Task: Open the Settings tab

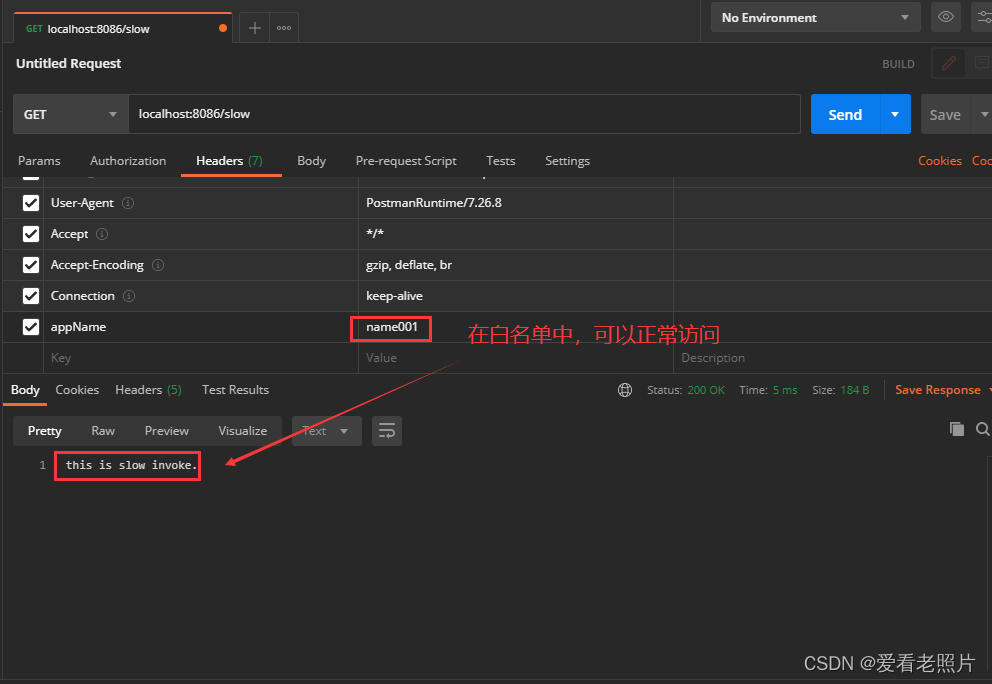Action: (567, 161)
